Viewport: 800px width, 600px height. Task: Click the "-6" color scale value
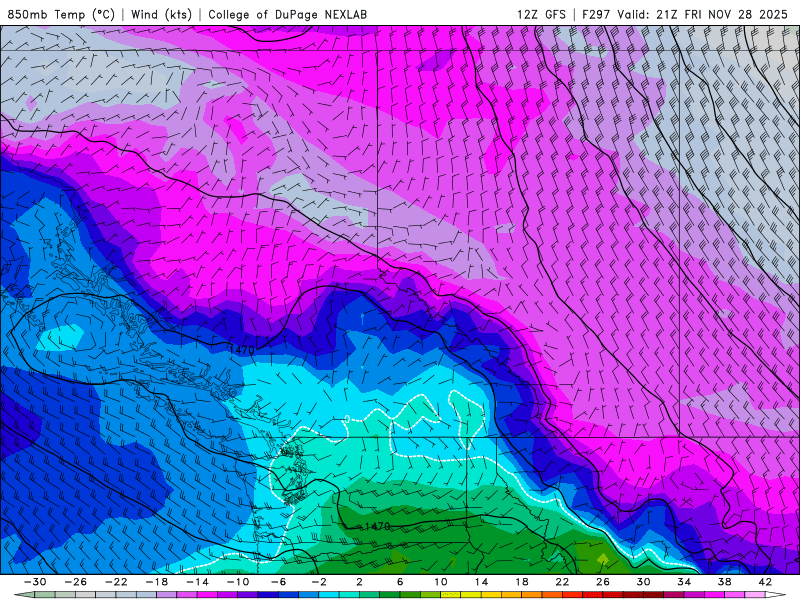click(278, 582)
